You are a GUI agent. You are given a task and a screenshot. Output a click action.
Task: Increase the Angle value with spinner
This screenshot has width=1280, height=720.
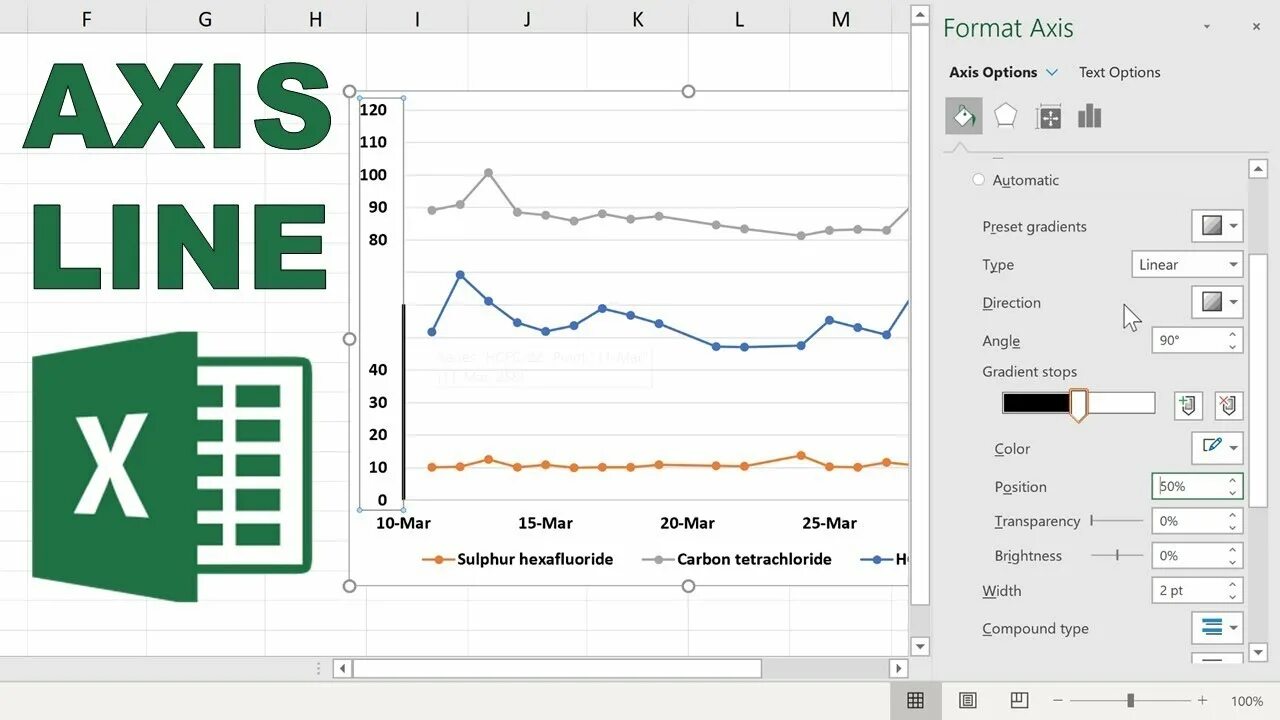click(x=1233, y=334)
